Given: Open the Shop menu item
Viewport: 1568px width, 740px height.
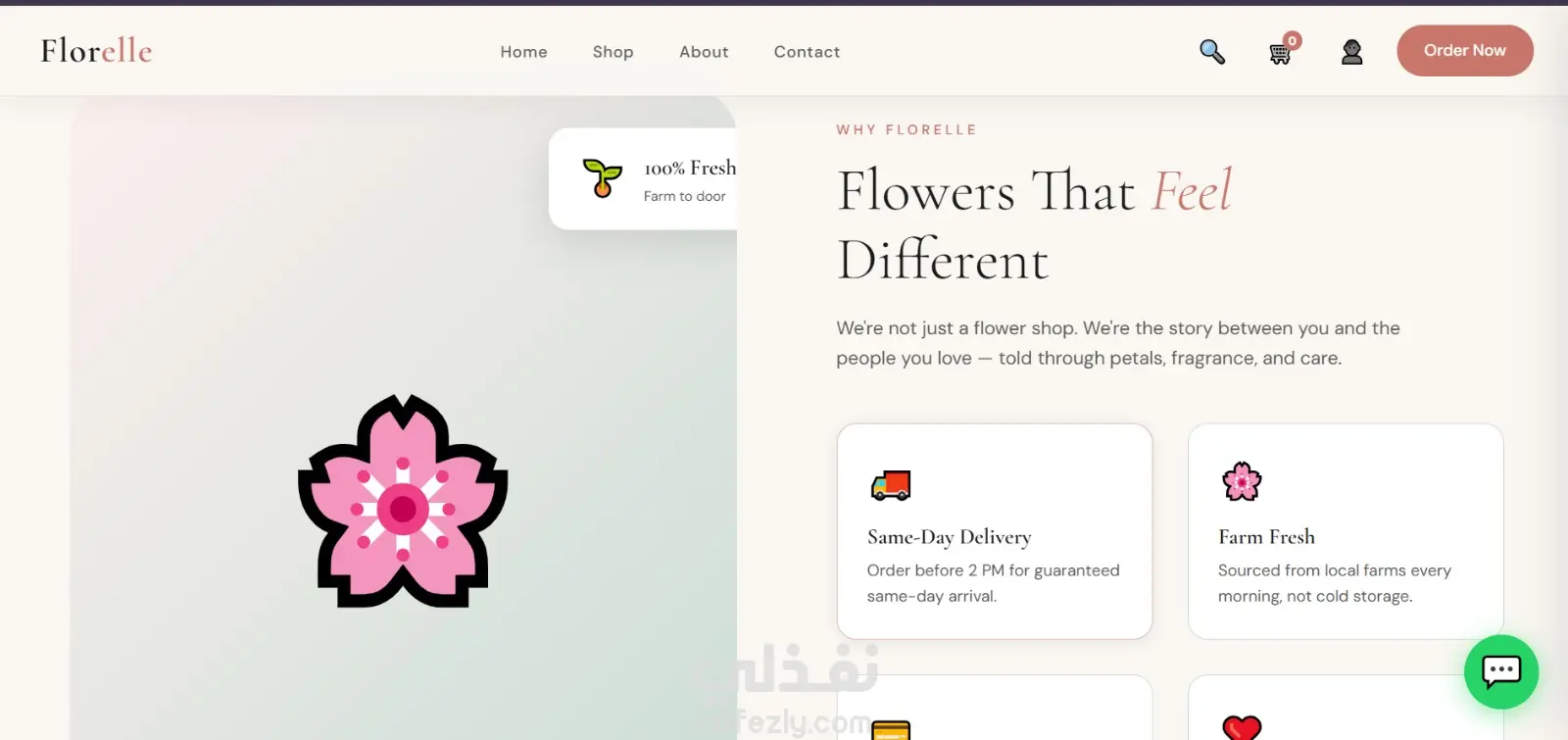Looking at the screenshot, I should point(612,52).
